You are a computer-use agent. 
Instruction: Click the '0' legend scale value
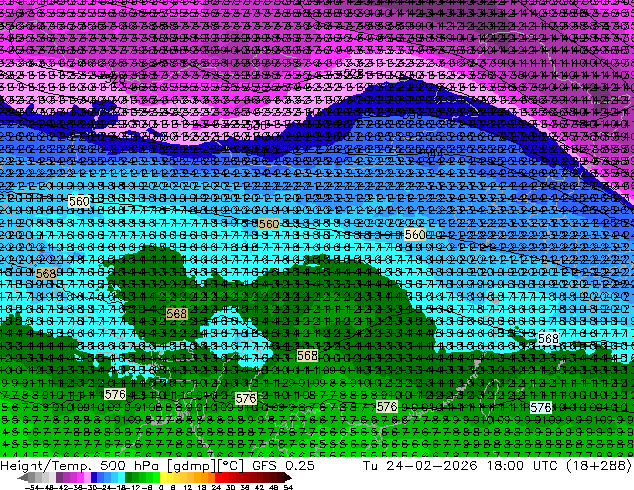[x=161, y=487]
